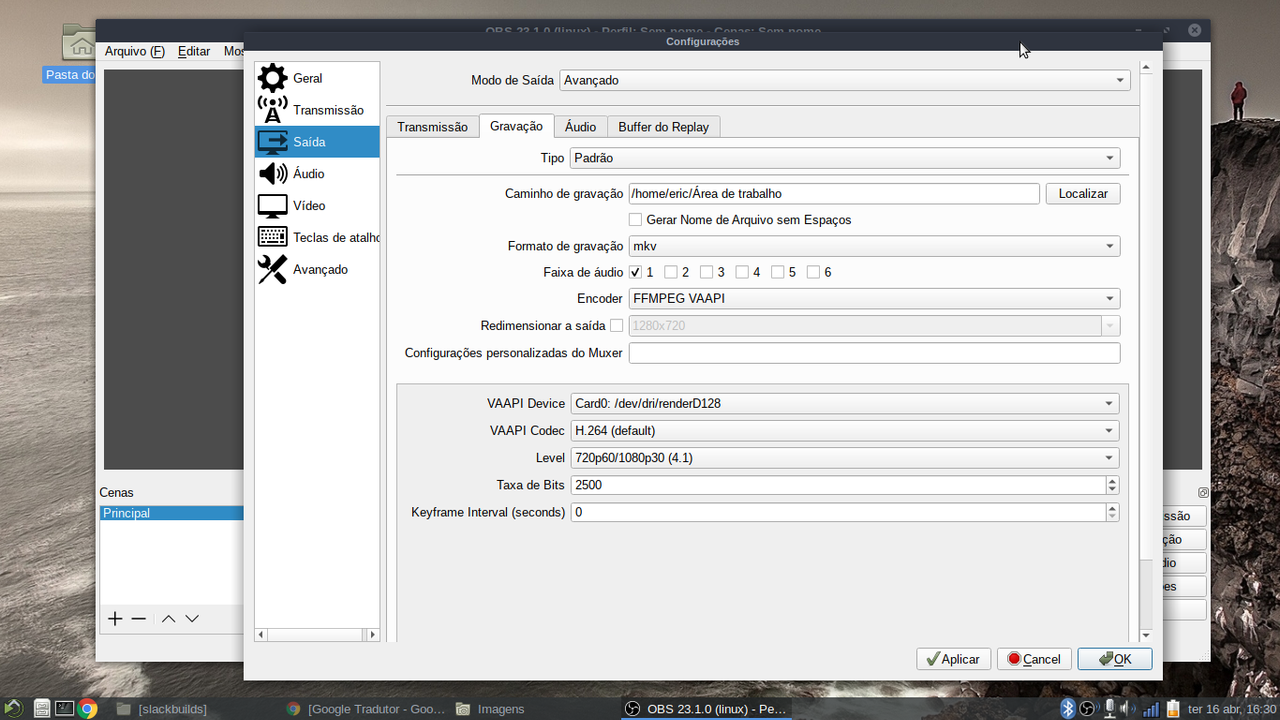Check audio track 2
This screenshot has width=1280, height=720.
coord(671,272)
